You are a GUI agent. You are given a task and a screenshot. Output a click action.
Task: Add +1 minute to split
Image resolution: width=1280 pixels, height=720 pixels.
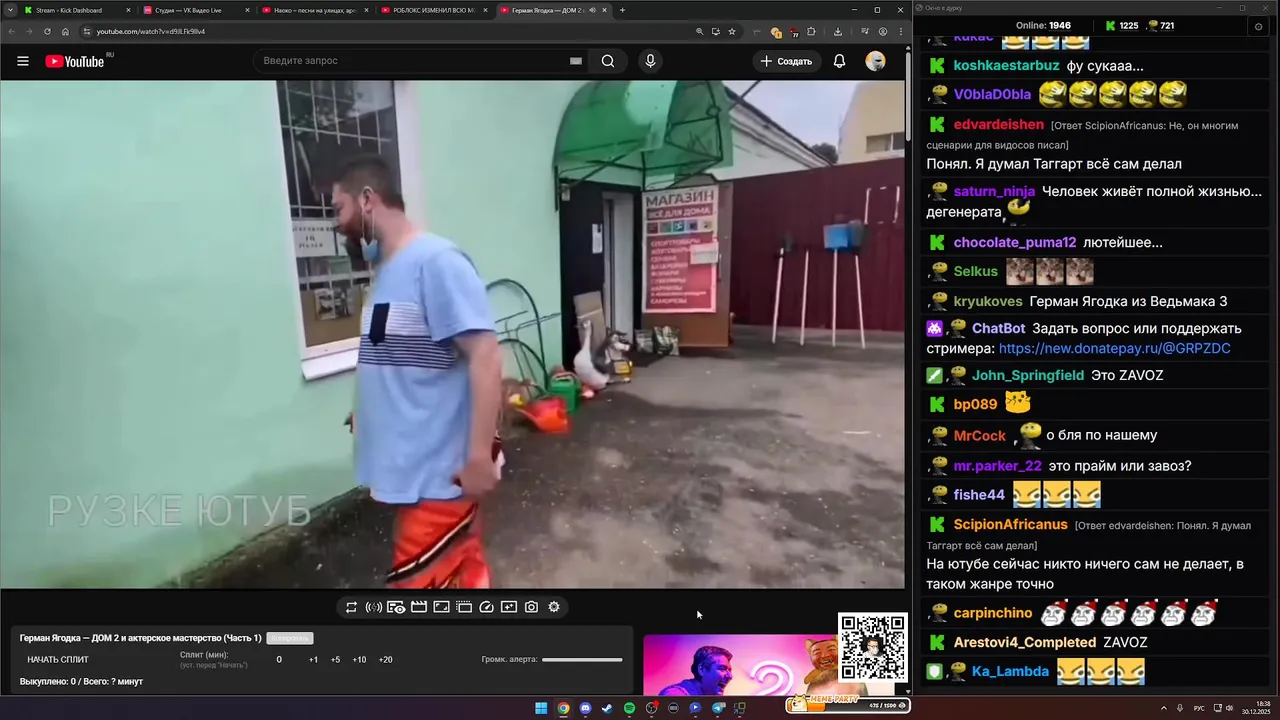[313, 660]
